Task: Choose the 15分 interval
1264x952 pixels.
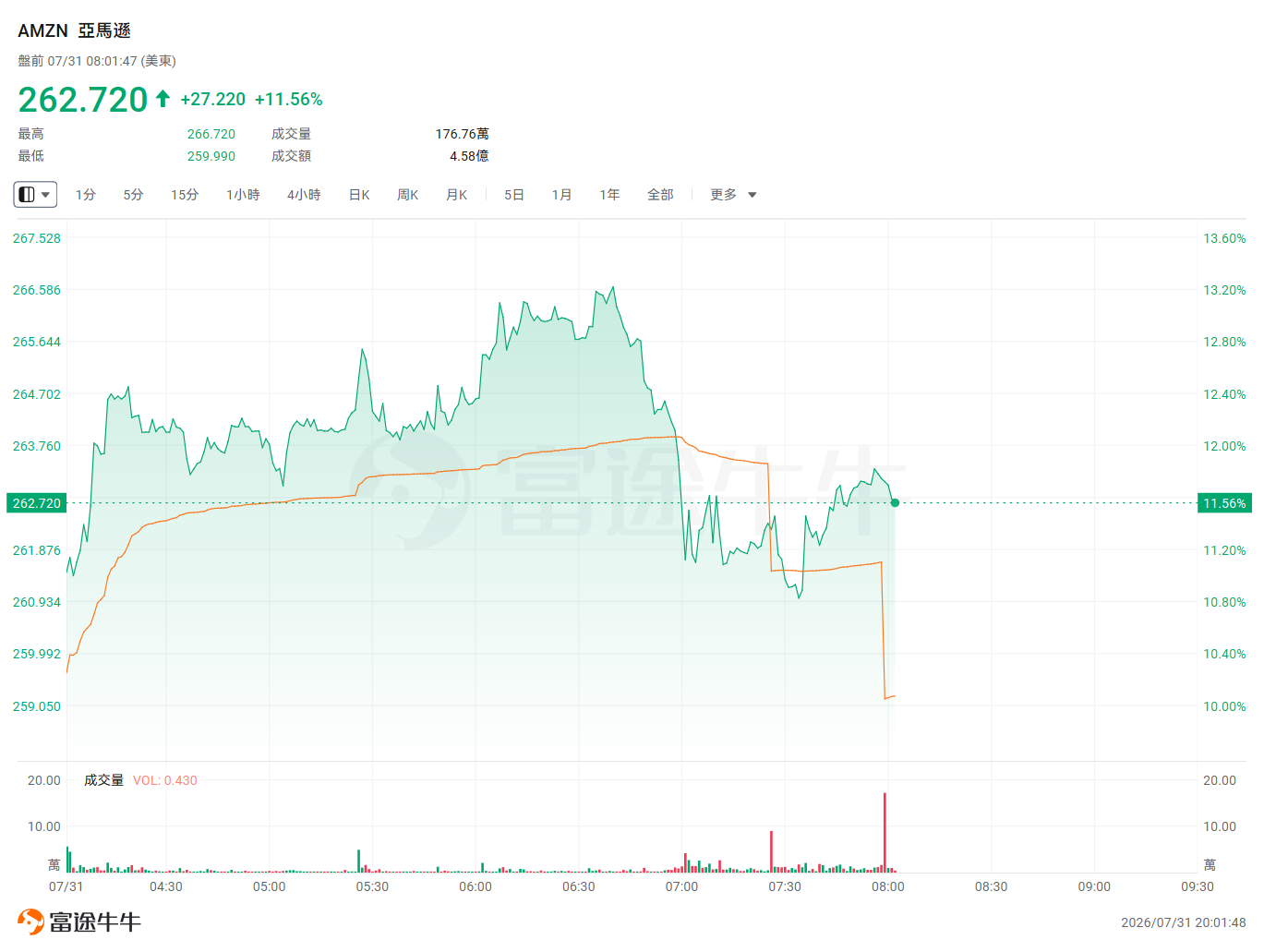Action: 185,195
